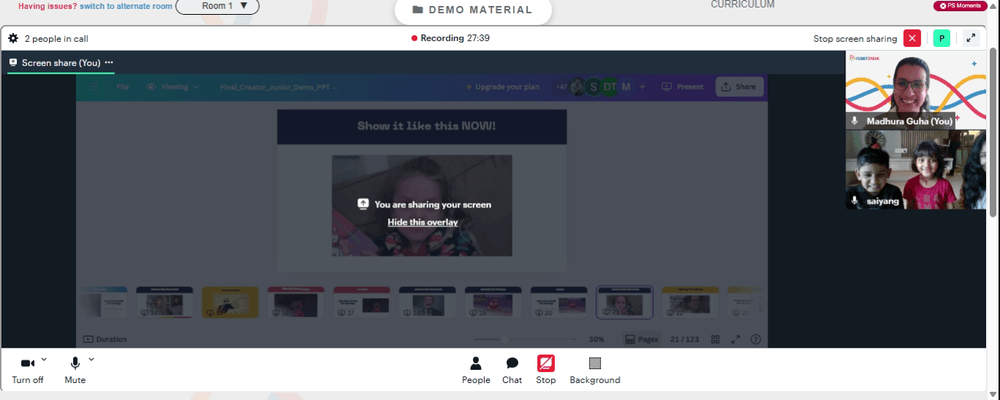The width and height of the screenshot is (1000, 400).
Task: Click the DT collaborator avatar
Action: (x=610, y=87)
